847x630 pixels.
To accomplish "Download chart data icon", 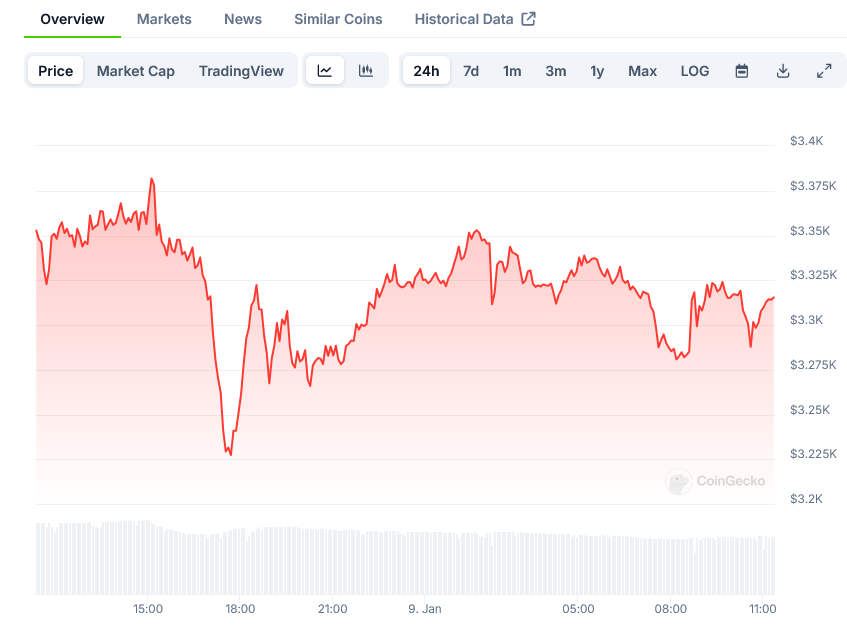I will [x=783, y=71].
